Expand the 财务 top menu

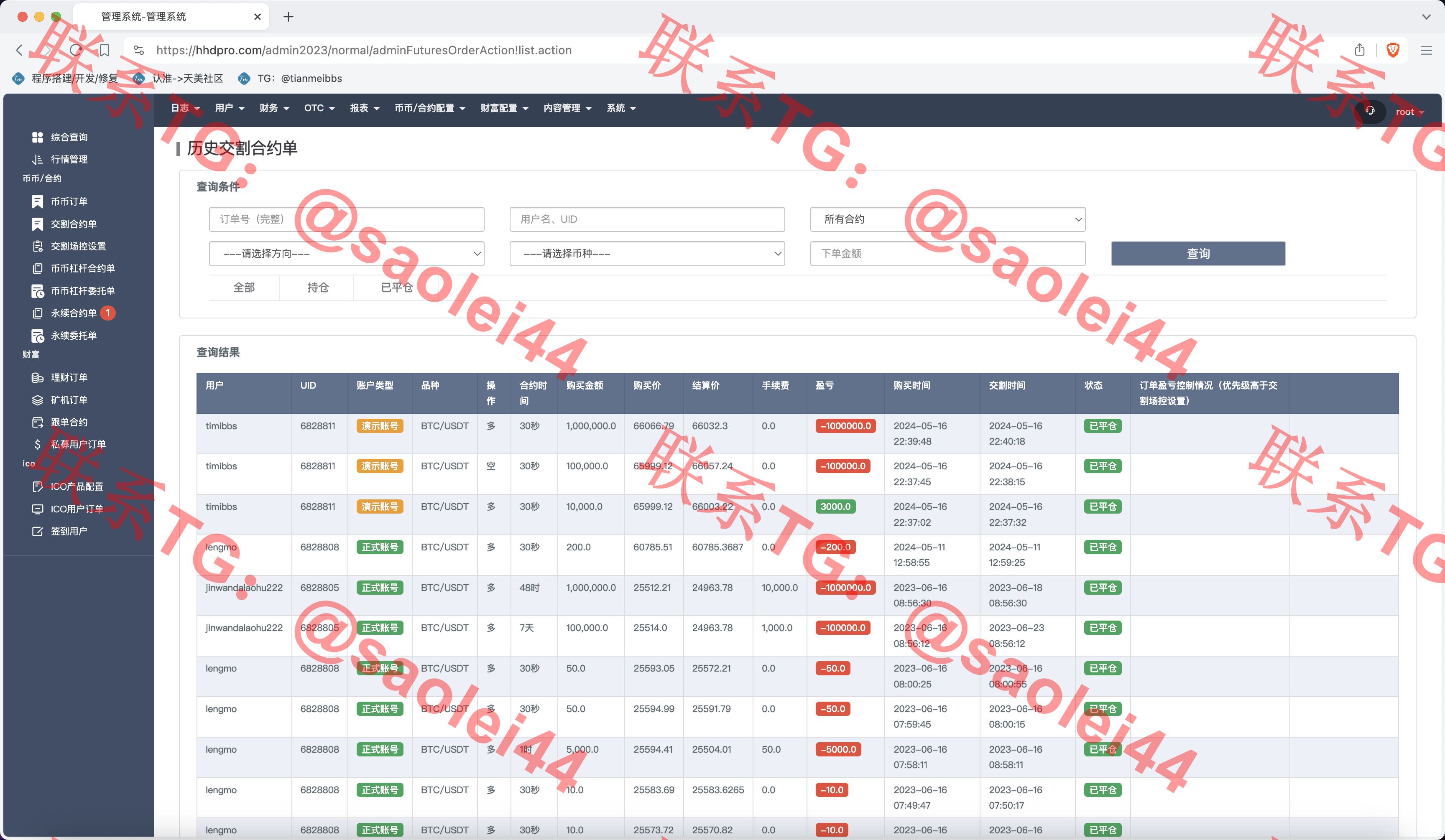(x=274, y=108)
